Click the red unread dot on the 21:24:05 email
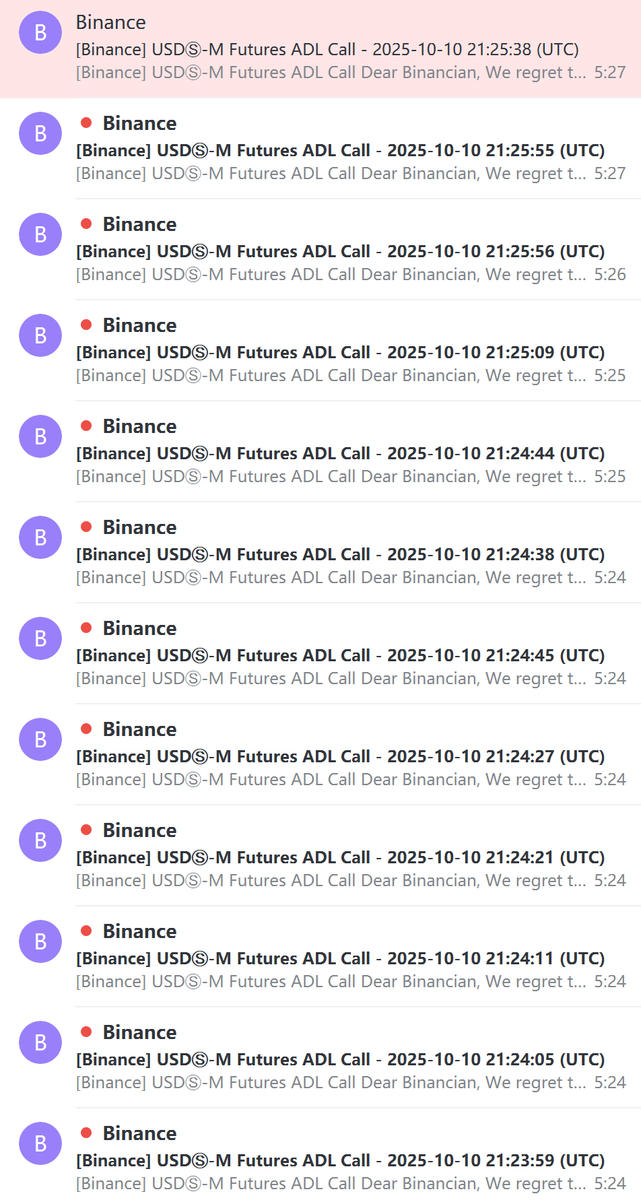Screen dimensions: 641x1200 (86, 1032)
